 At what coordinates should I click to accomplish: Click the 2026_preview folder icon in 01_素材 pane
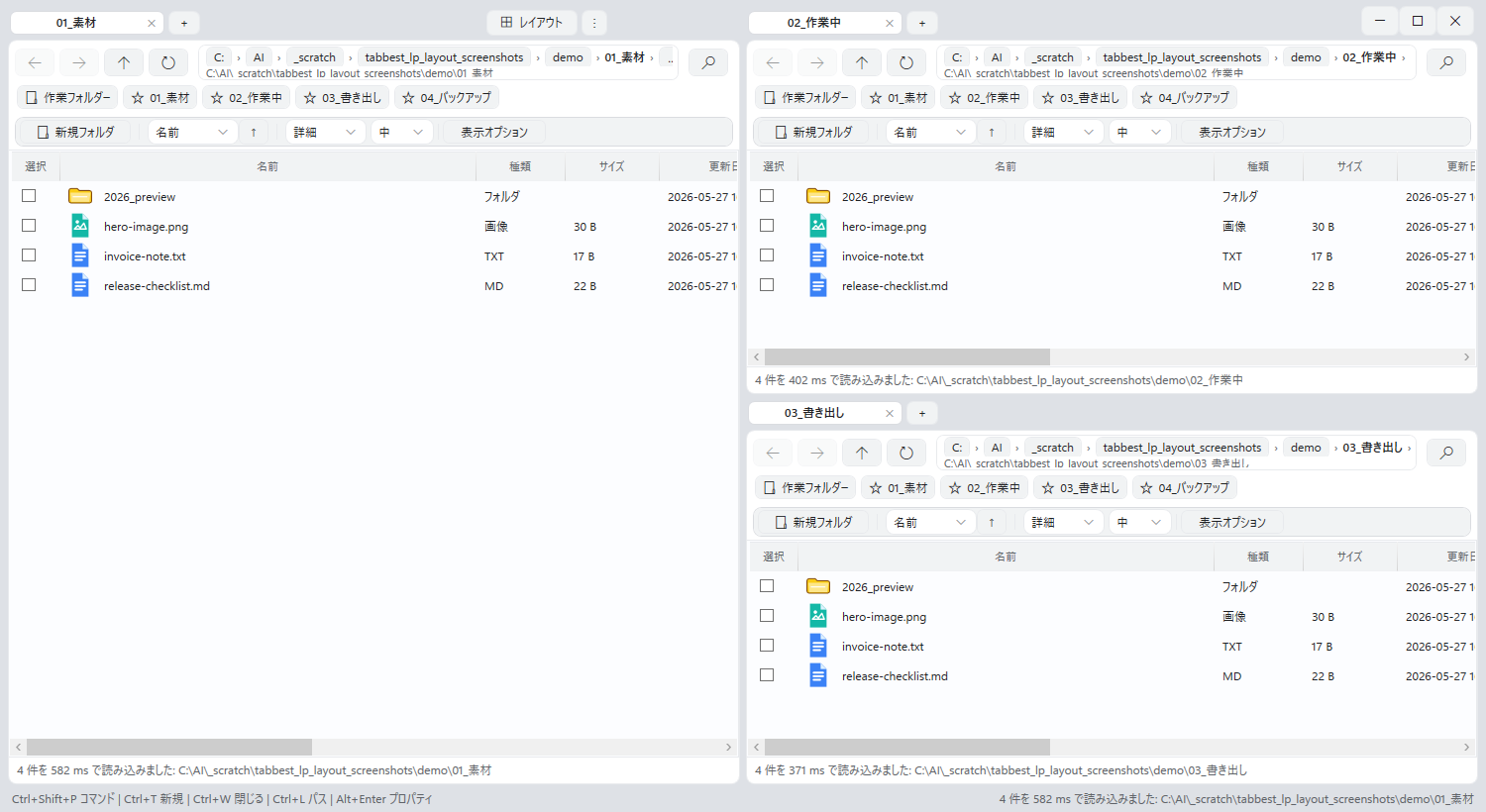coord(80,196)
